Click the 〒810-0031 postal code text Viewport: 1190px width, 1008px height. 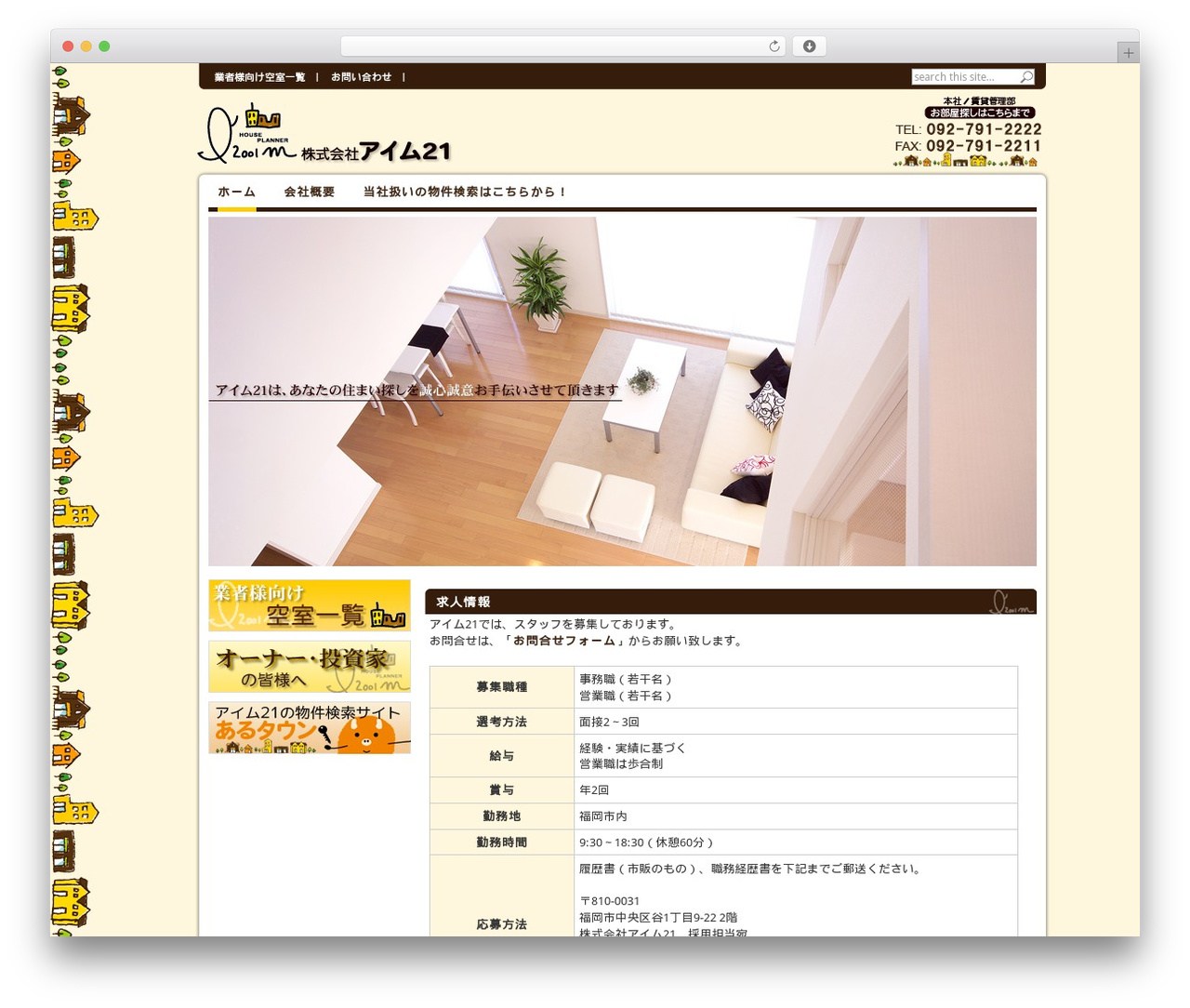tap(610, 901)
